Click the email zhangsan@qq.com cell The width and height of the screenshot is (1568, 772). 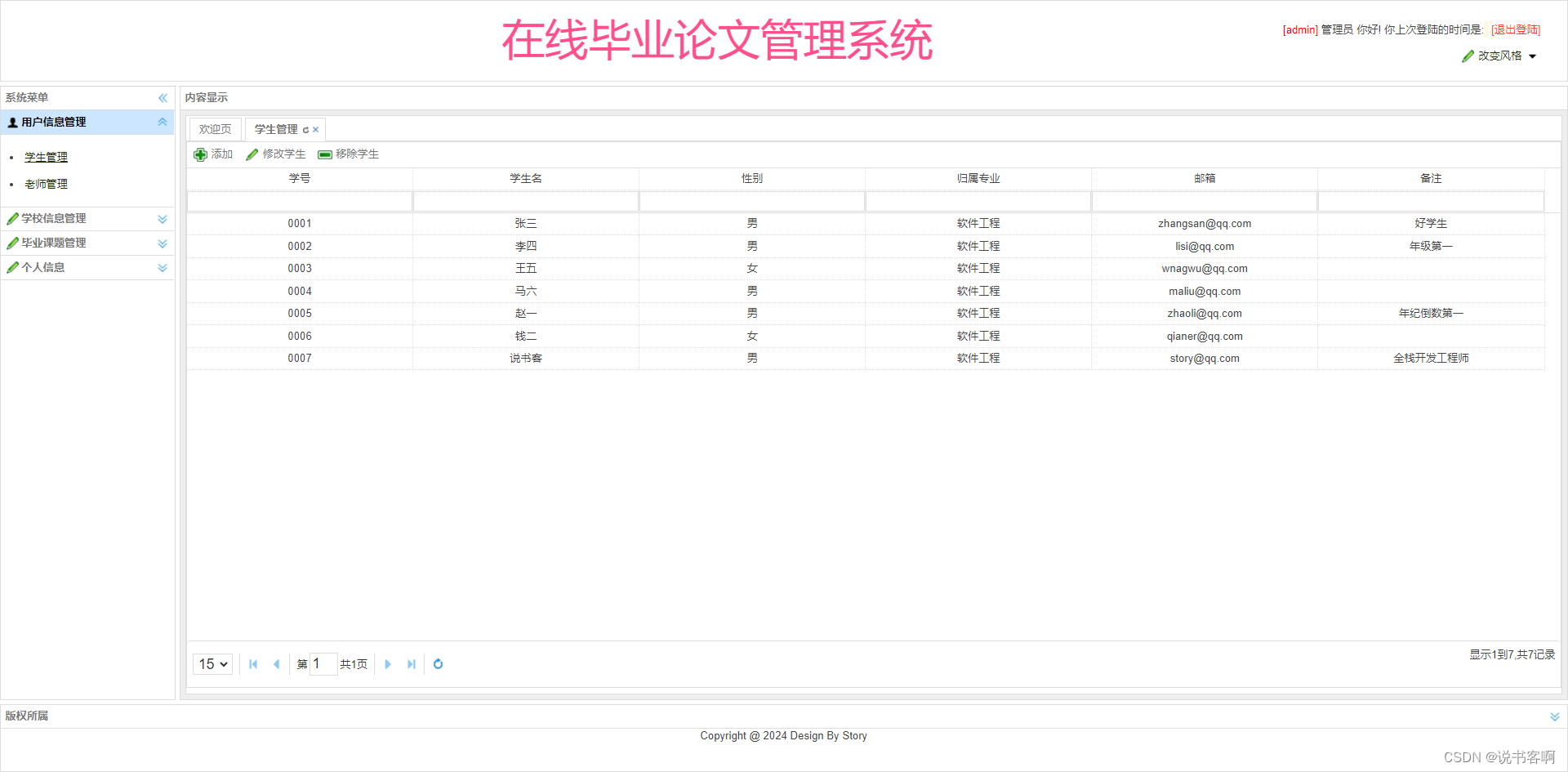(1205, 224)
